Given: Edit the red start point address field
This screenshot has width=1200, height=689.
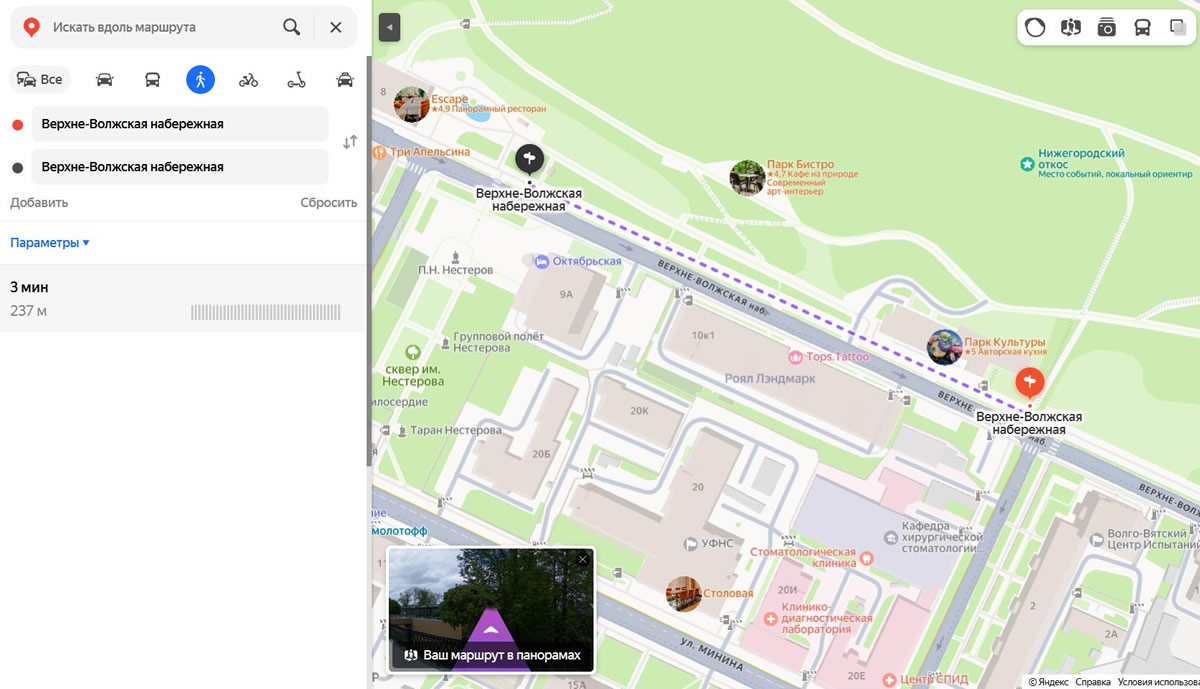Looking at the screenshot, I should click(180, 124).
